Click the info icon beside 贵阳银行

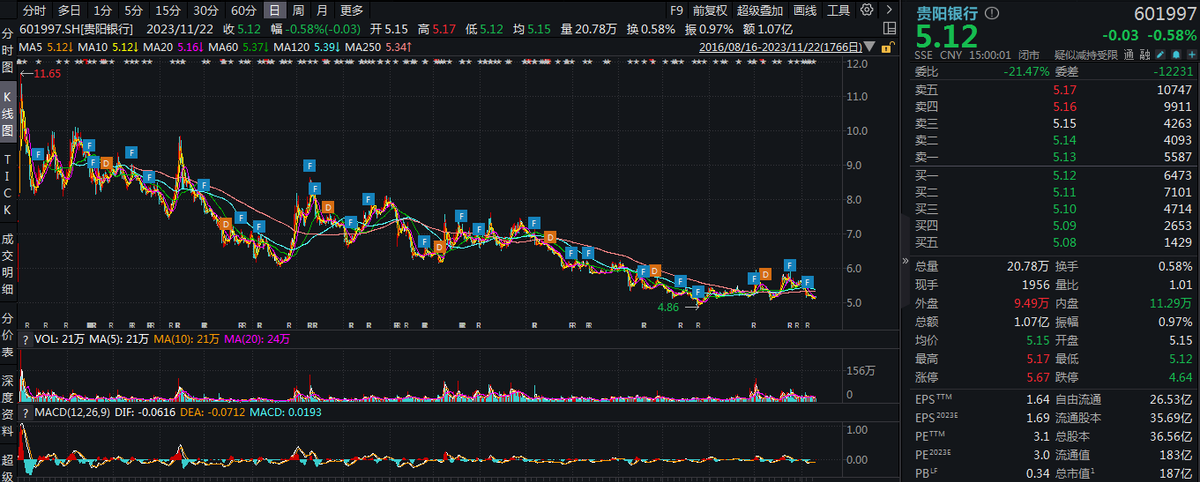pos(992,14)
